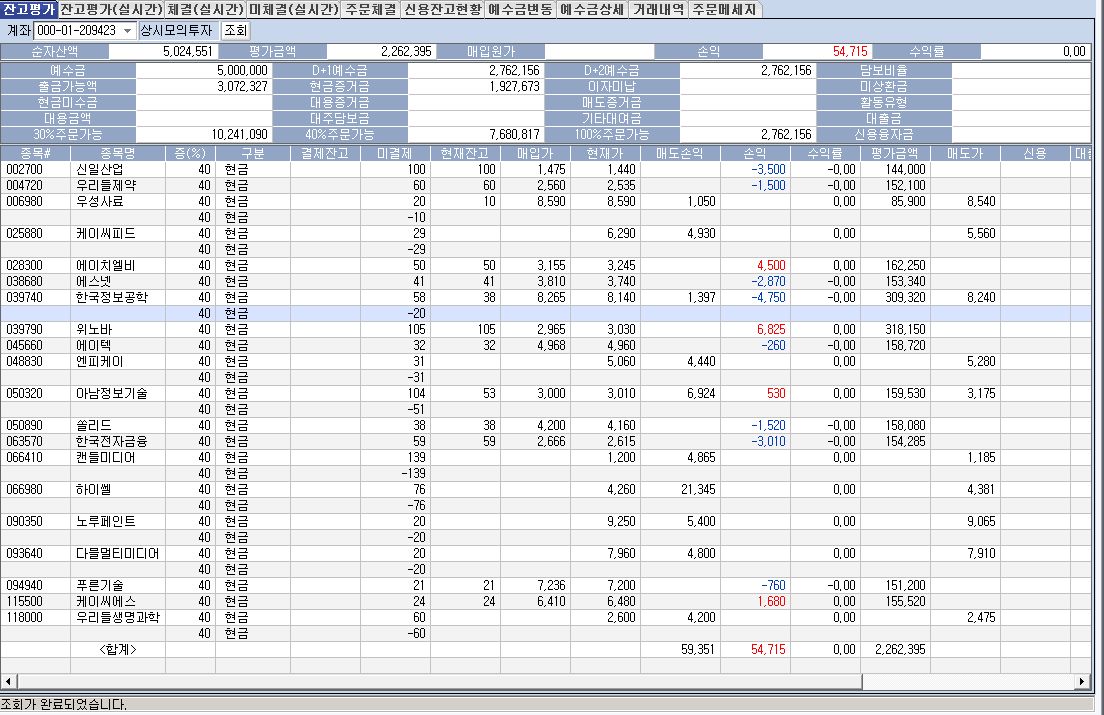Click the left arrow on horizontal scrollbar
This screenshot has width=1104, height=715.
(x=9, y=681)
